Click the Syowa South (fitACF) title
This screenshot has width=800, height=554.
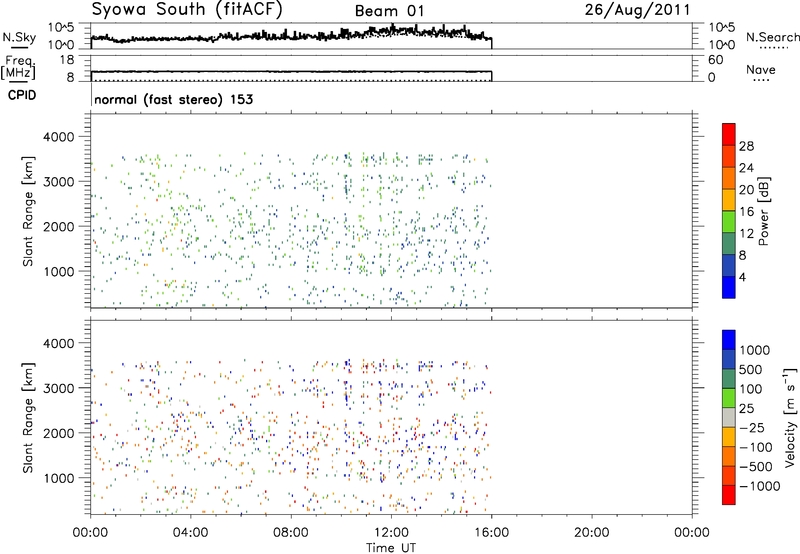[187, 10]
